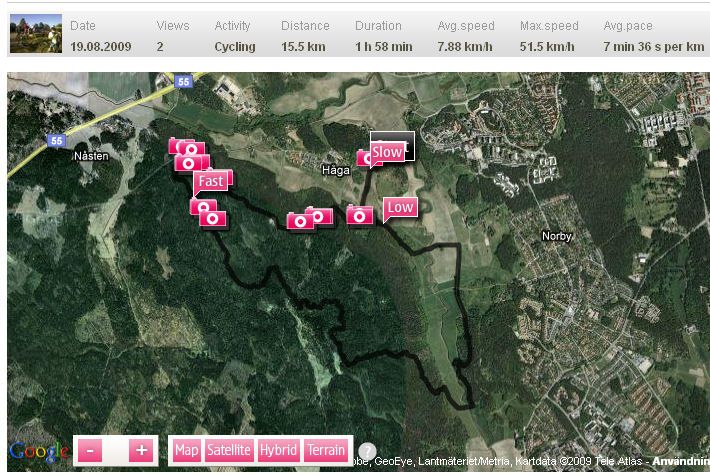Switch to Map view
The height and width of the screenshot is (475, 710).
pos(187,450)
